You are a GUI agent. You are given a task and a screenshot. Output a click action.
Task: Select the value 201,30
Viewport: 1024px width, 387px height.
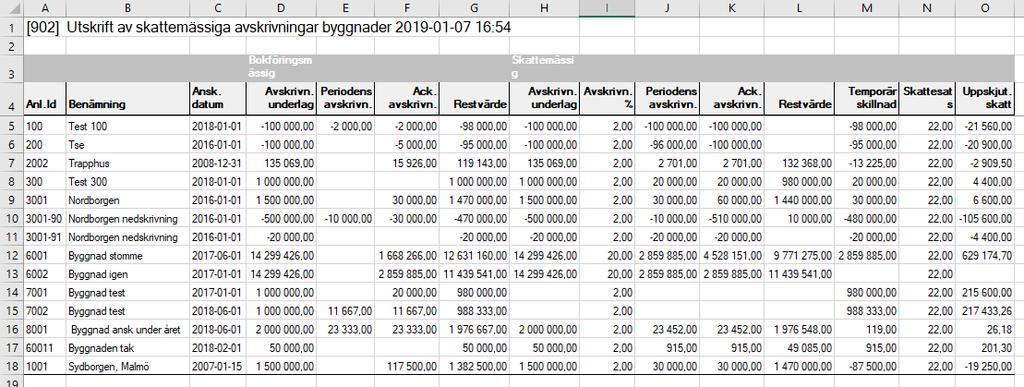985,348
